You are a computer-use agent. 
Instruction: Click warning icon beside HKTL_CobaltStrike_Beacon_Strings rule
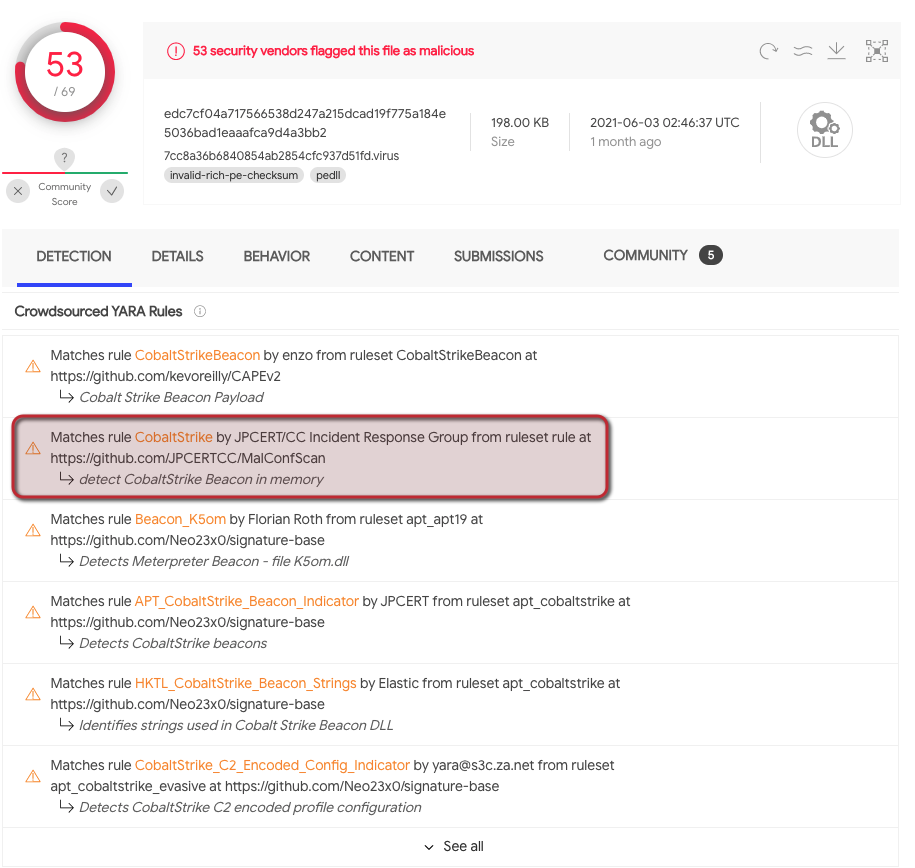33,694
